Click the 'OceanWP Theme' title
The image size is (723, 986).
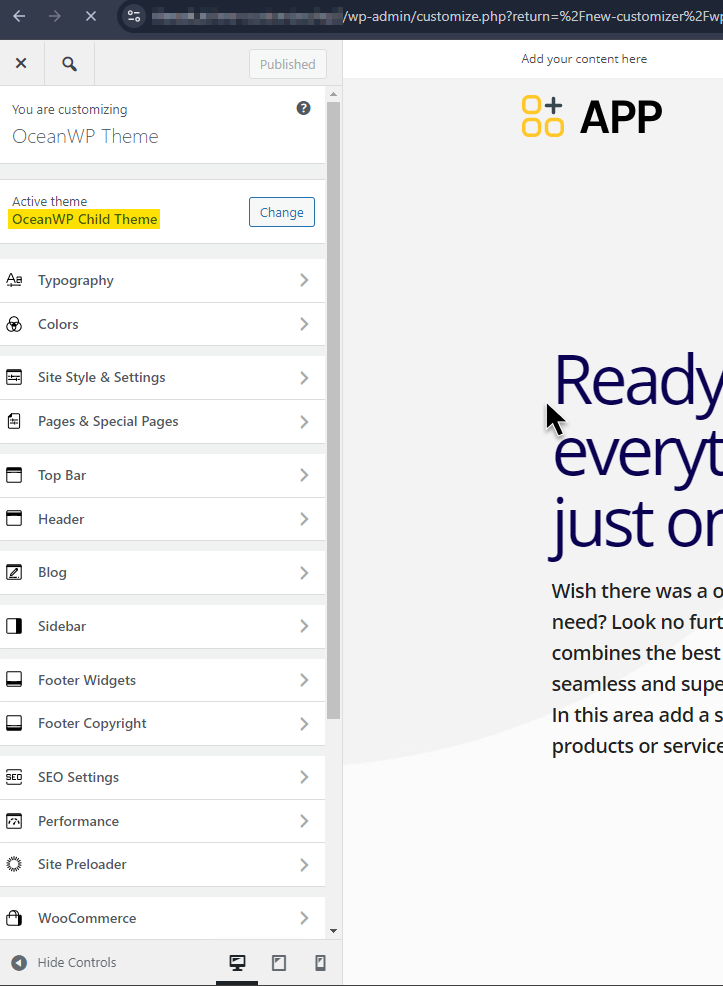pyautogui.click(x=86, y=136)
